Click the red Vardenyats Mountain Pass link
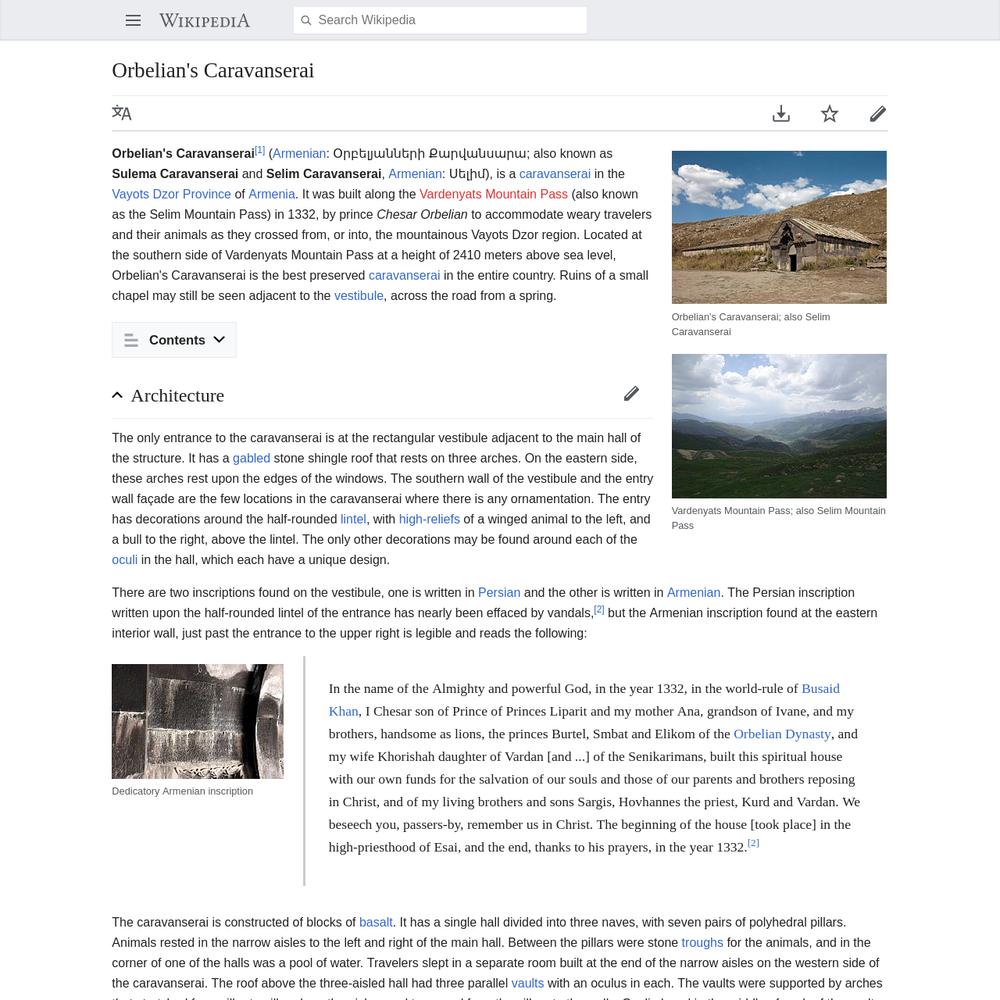The width and height of the screenshot is (1000, 1000). 494,195
